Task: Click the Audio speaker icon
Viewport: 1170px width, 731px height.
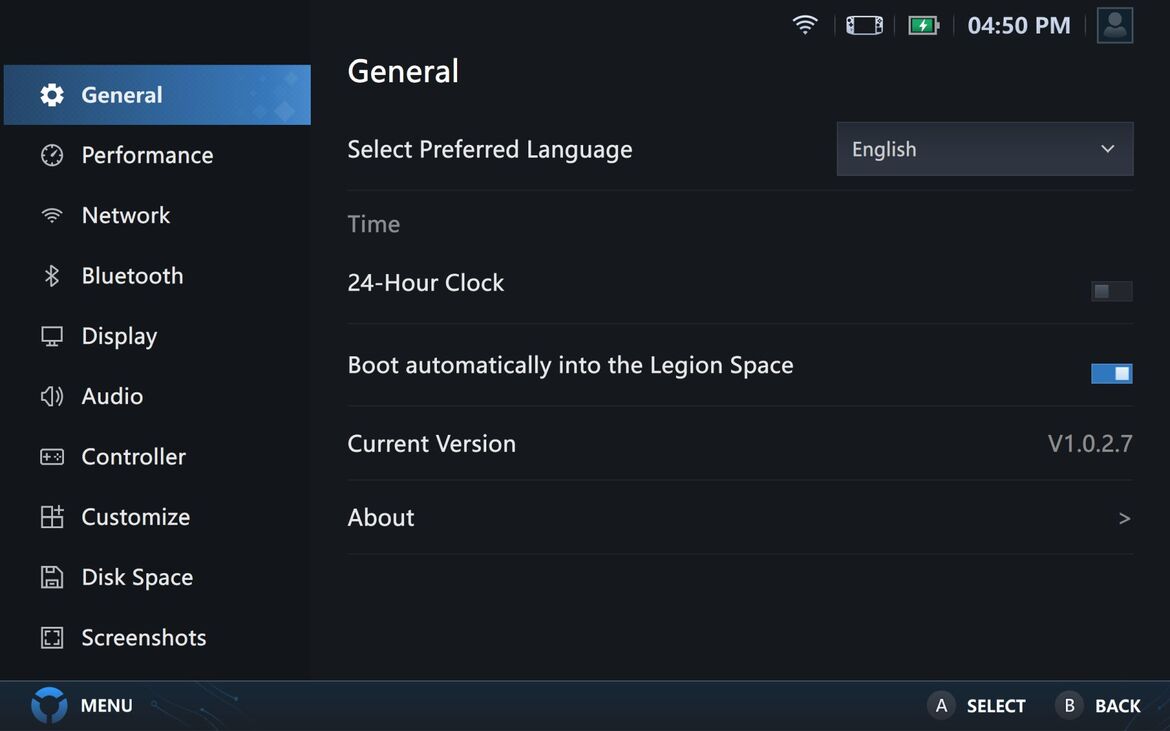Action: tap(52, 397)
